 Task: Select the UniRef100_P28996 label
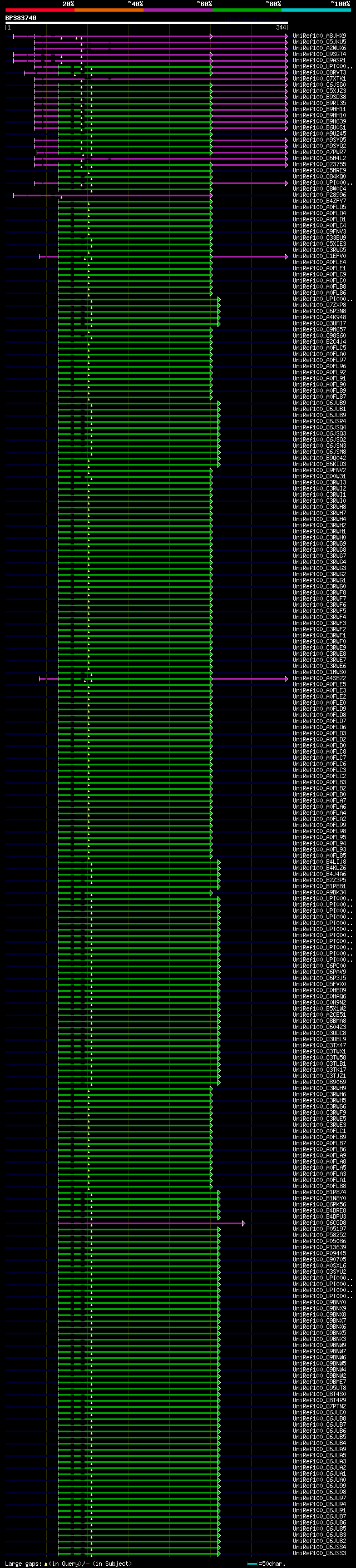319,195
